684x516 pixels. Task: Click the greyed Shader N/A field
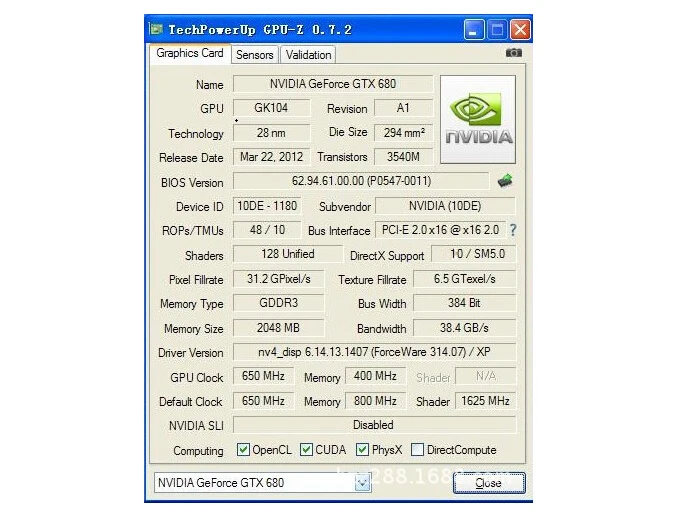point(486,376)
